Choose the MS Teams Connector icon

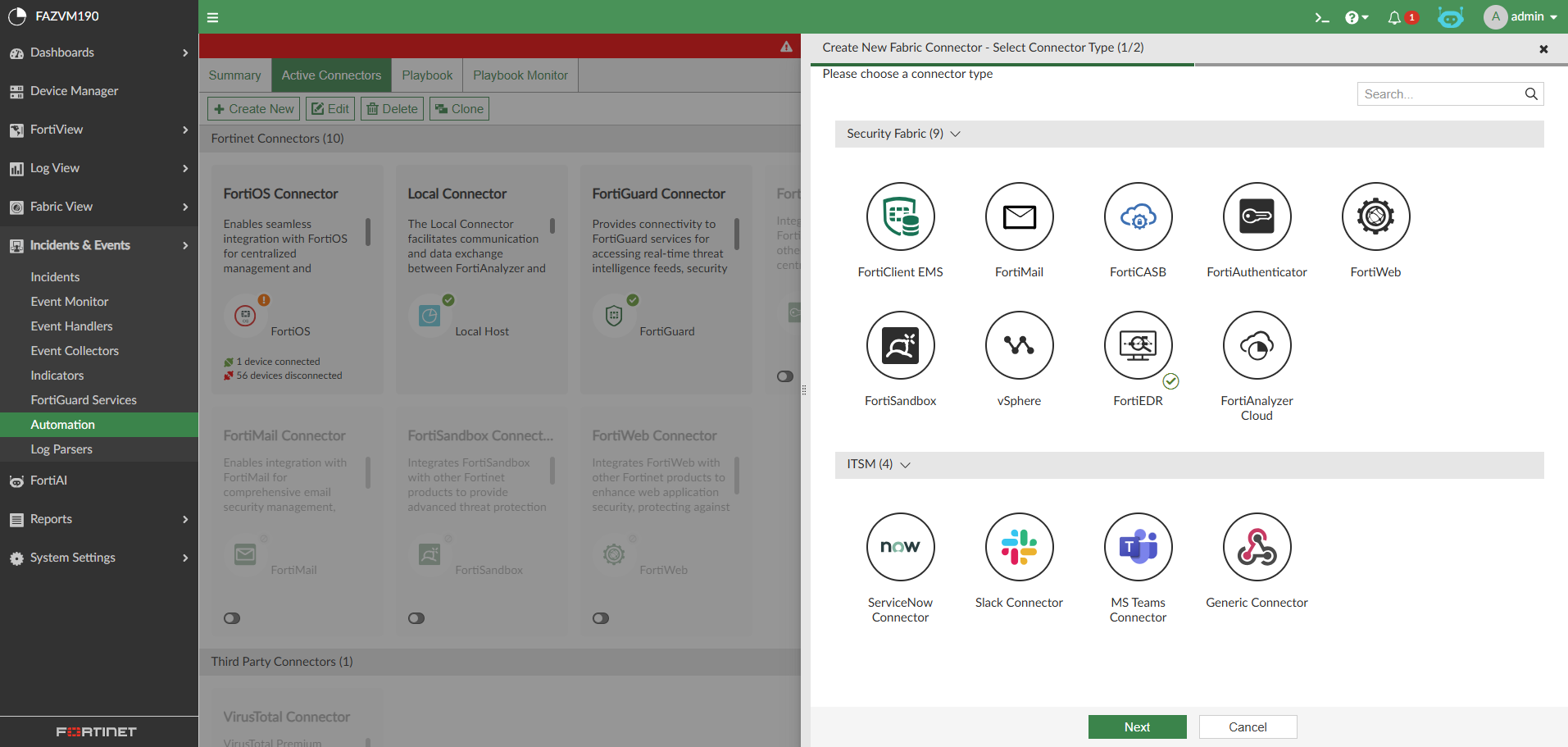click(x=1138, y=547)
